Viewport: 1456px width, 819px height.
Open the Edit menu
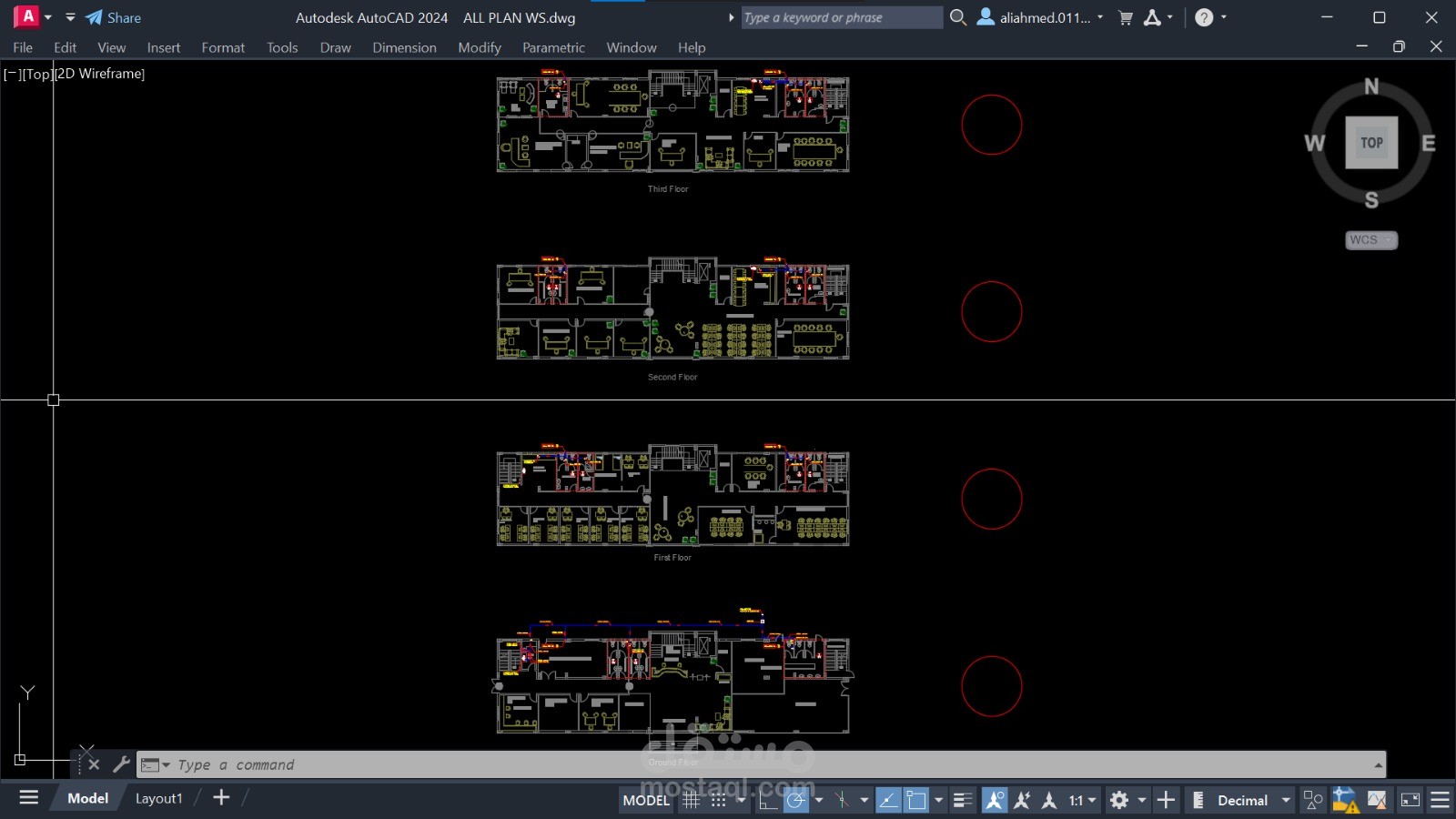click(x=65, y=47)
